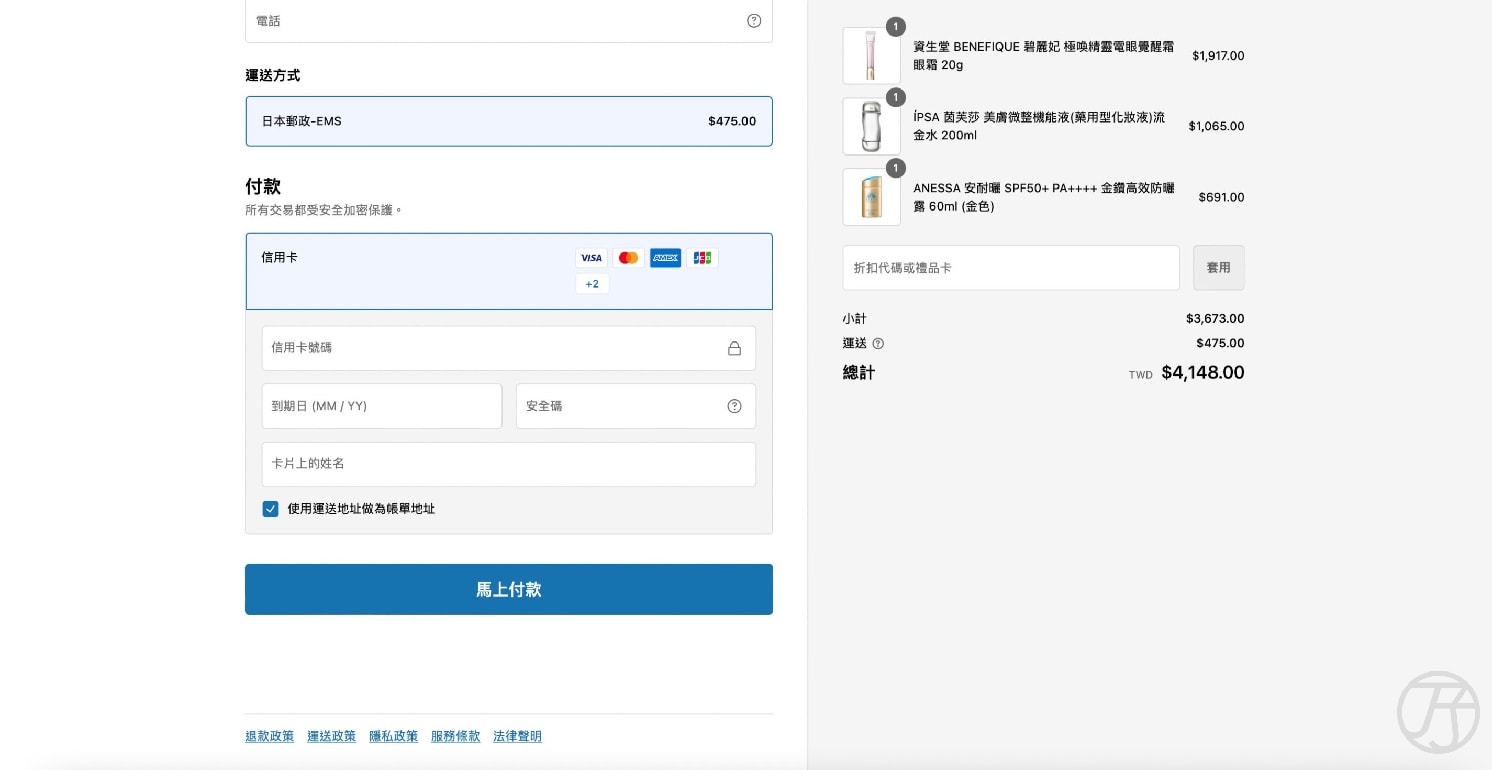Viewport: 1492px width, 770px height.
Task: Focus the 到期日 expiry date field
Action: pos(382,406)
